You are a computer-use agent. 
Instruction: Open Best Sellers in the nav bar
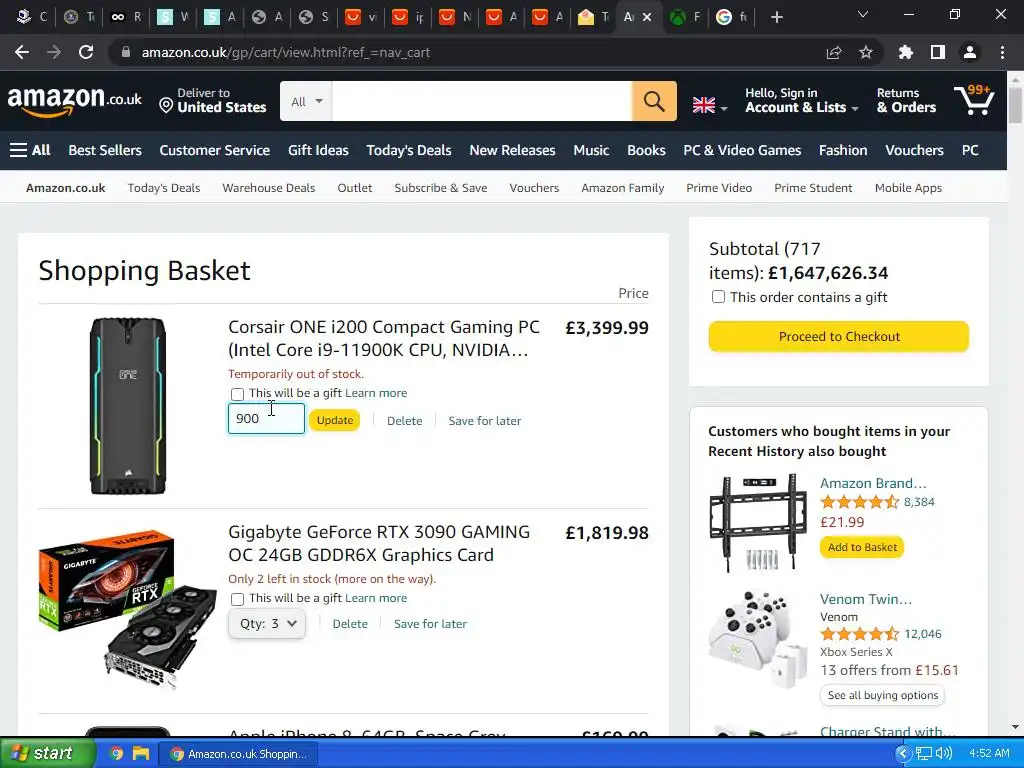[105, 150]
